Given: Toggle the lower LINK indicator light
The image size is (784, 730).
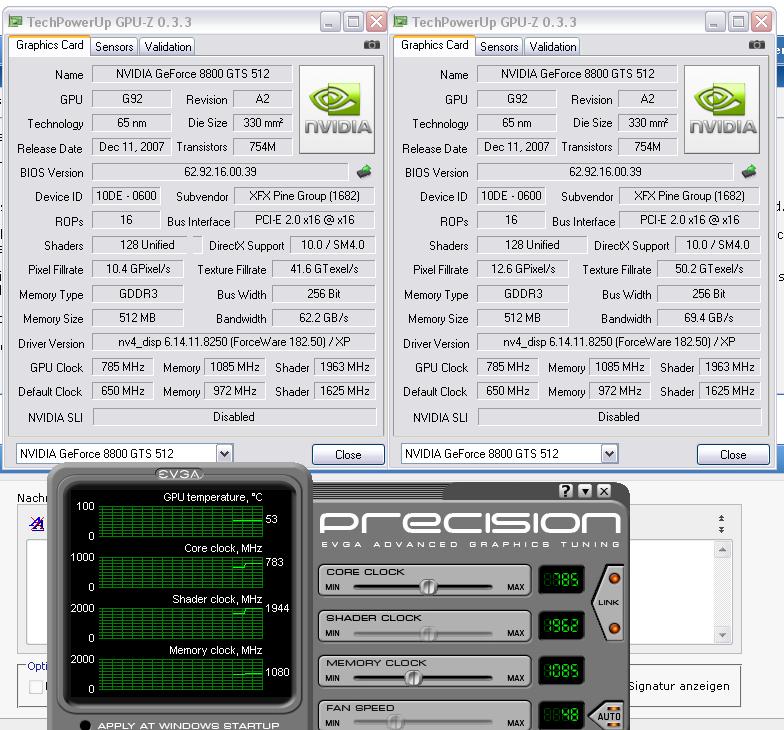Looking at the screenshot, I should tap(614, 628).
